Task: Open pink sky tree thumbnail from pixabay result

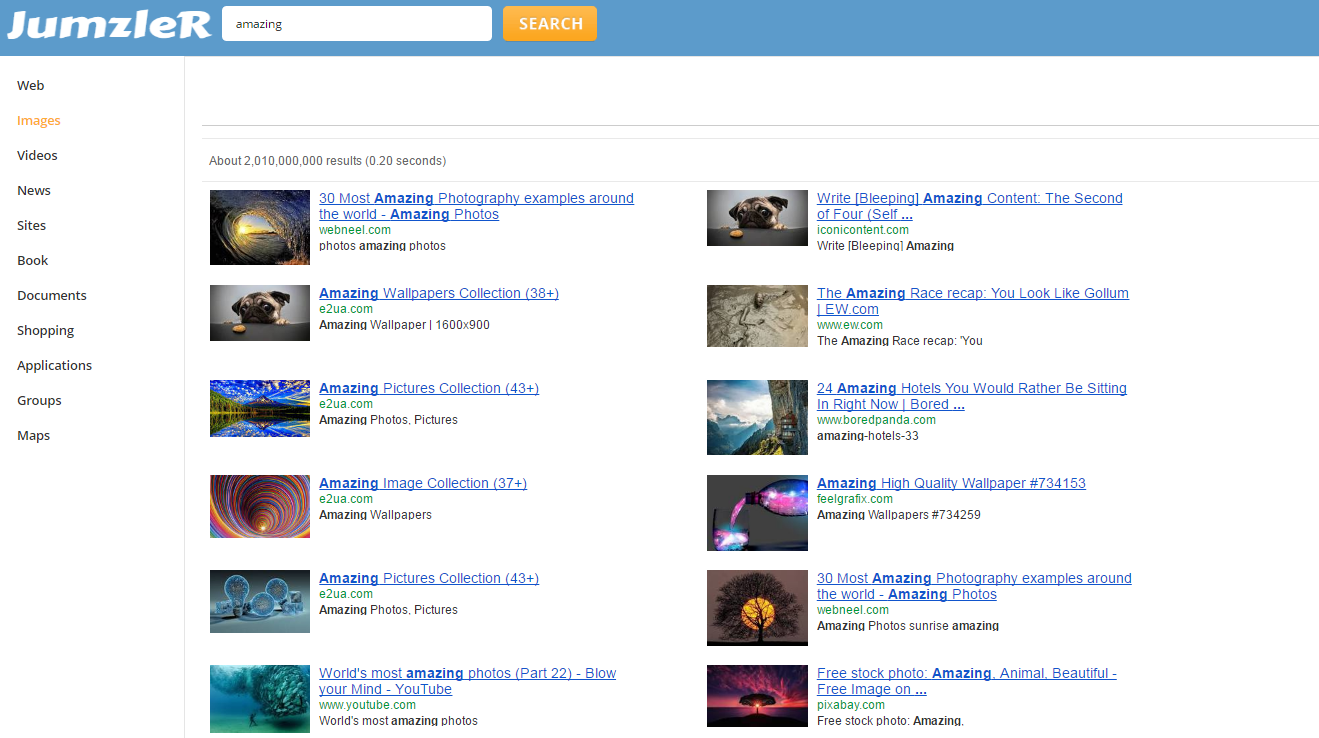Action: coord(757,696)
